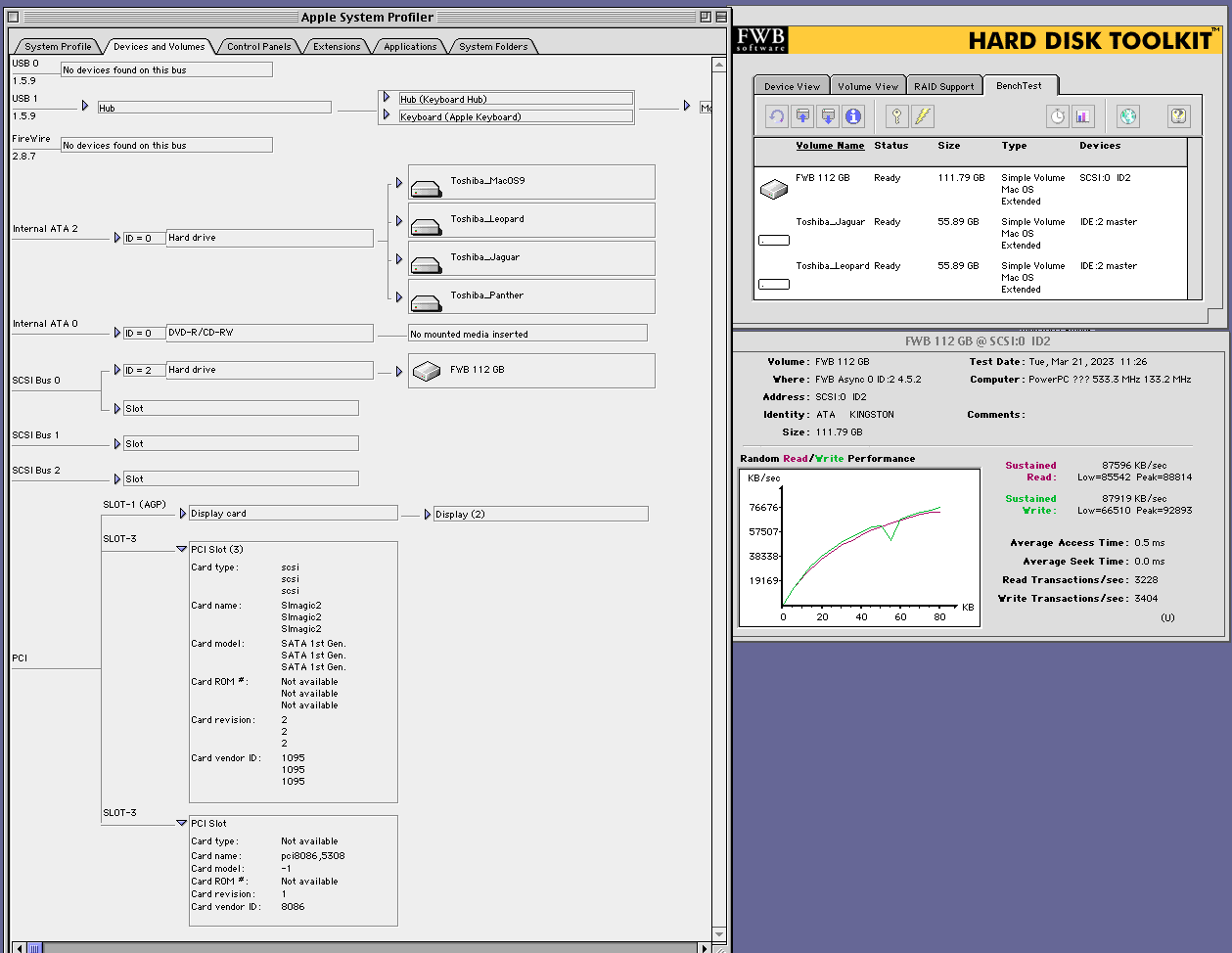
Task: Collapse the PCI Slot (3) details
Action: click(x=181, y=549)
